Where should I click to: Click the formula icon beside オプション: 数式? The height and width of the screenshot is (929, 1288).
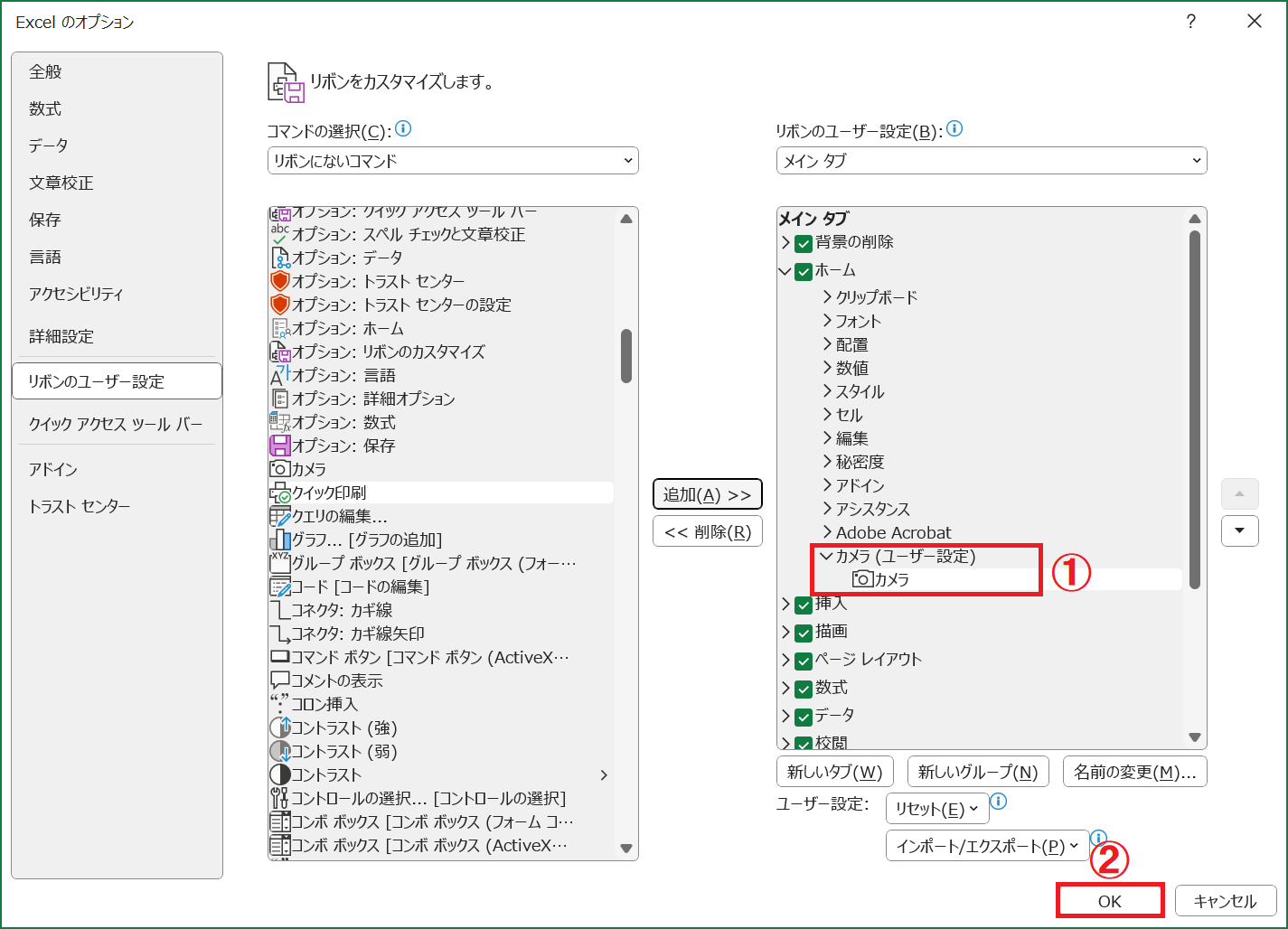coord(280,422)
